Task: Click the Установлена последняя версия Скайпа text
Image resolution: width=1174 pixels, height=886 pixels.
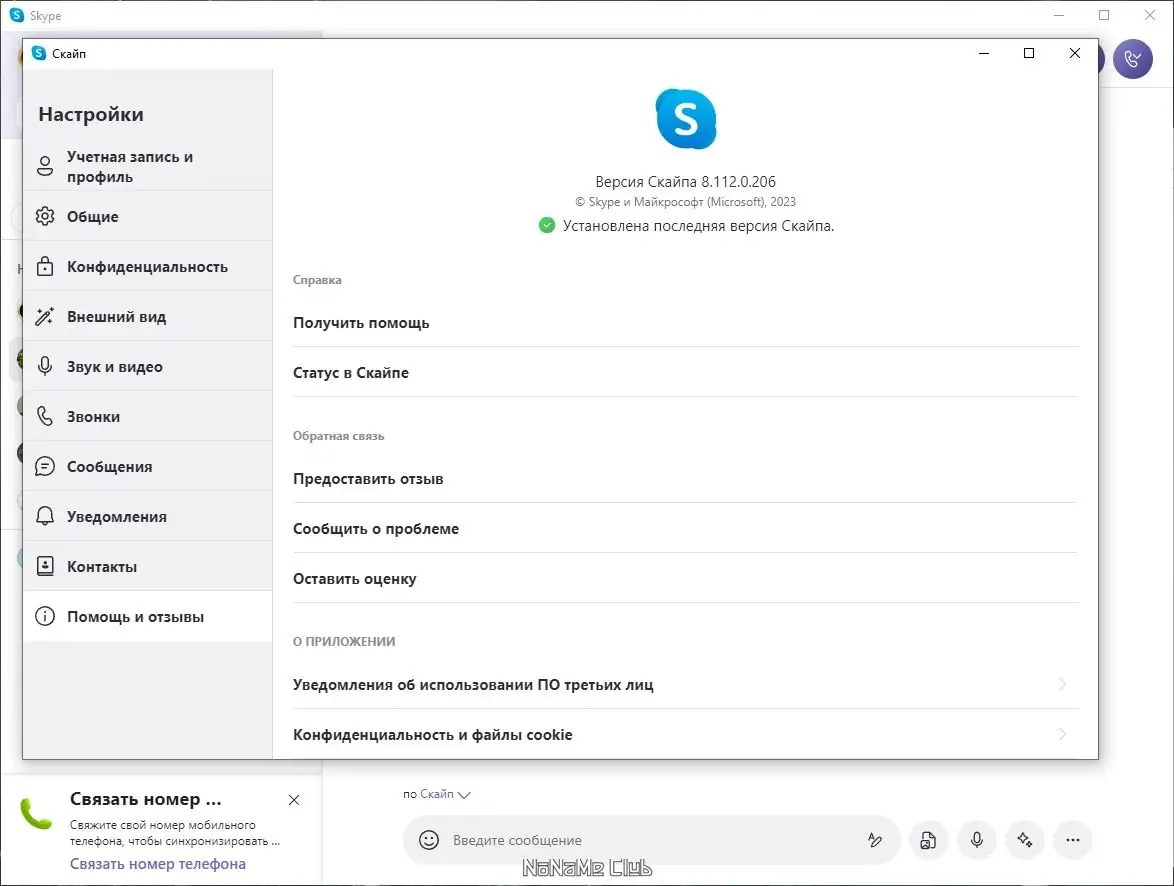Action: tap(699, 225)
